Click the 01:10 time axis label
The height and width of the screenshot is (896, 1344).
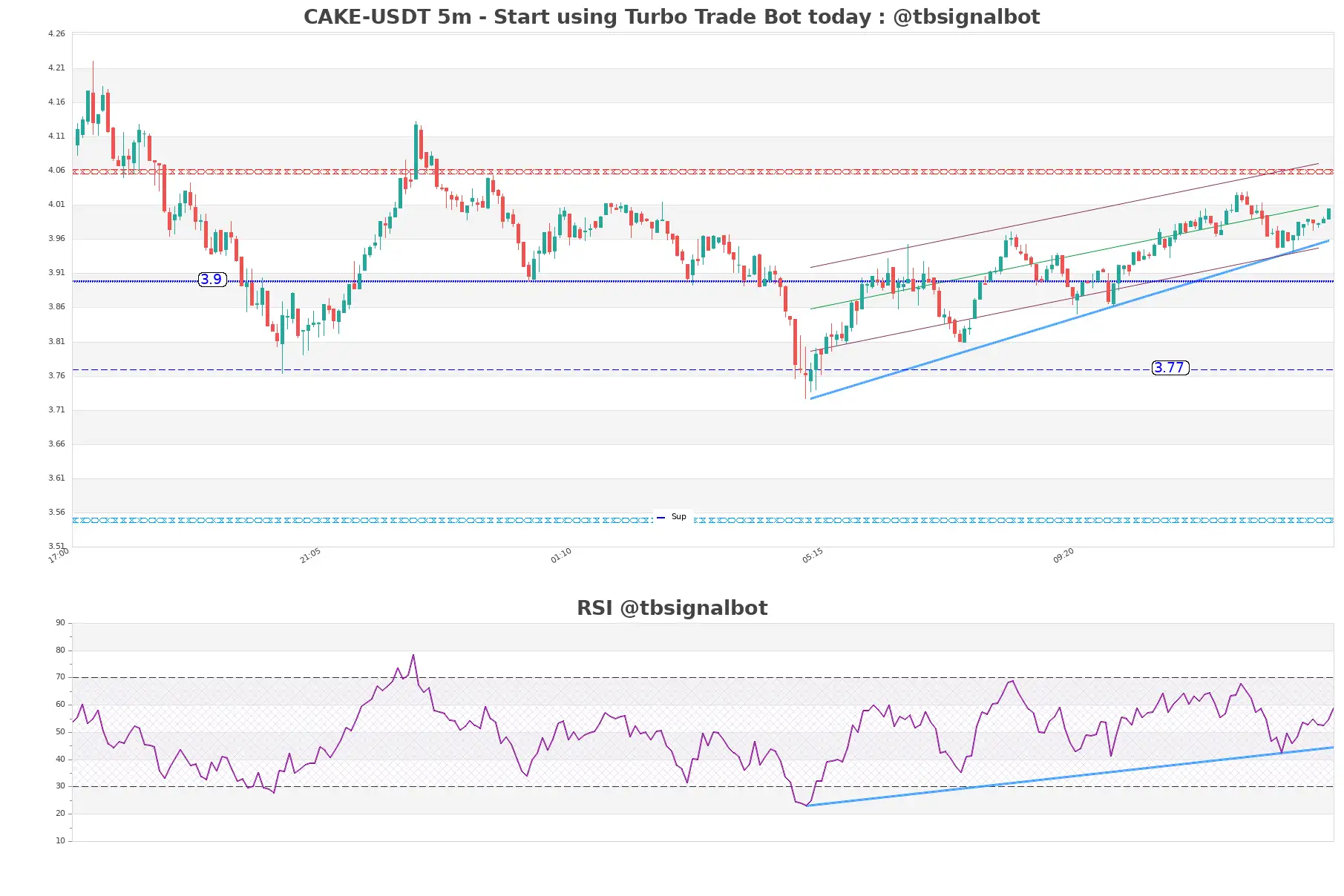tap(561, 556)
